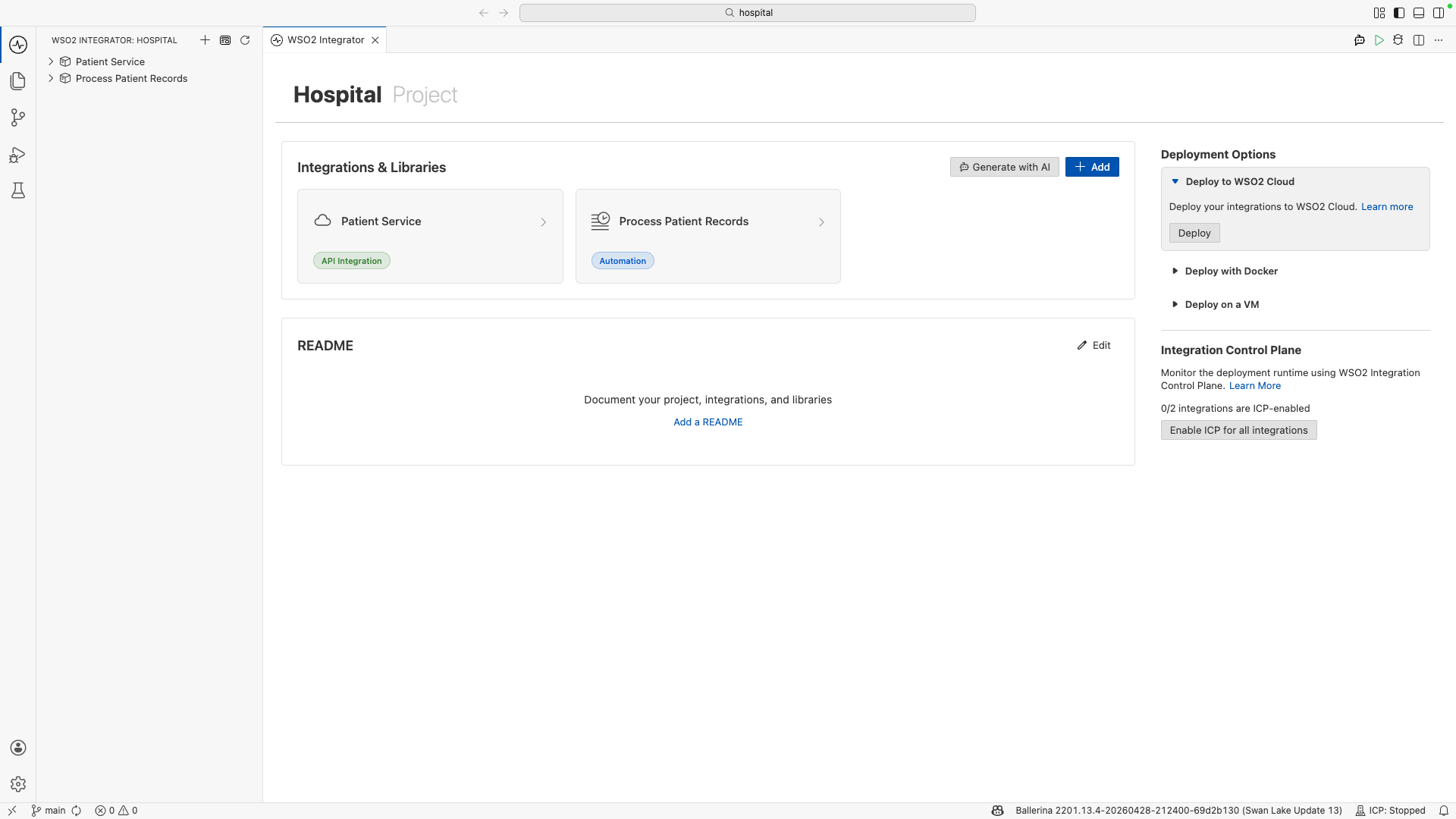Click the Deploy button

click(x=1194, y=233)
